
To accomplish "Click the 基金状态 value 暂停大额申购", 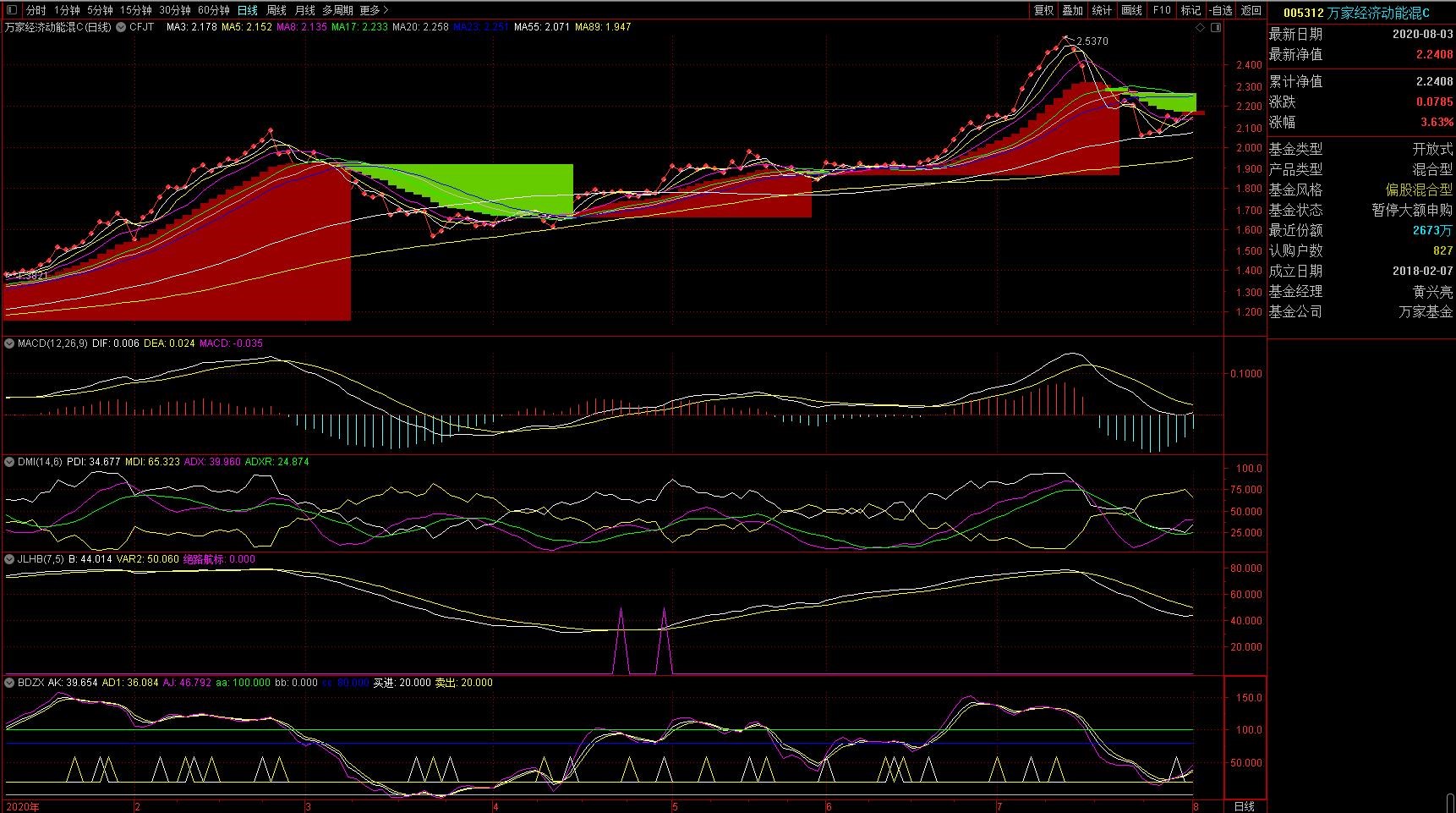I will (x=1412, y=210).
